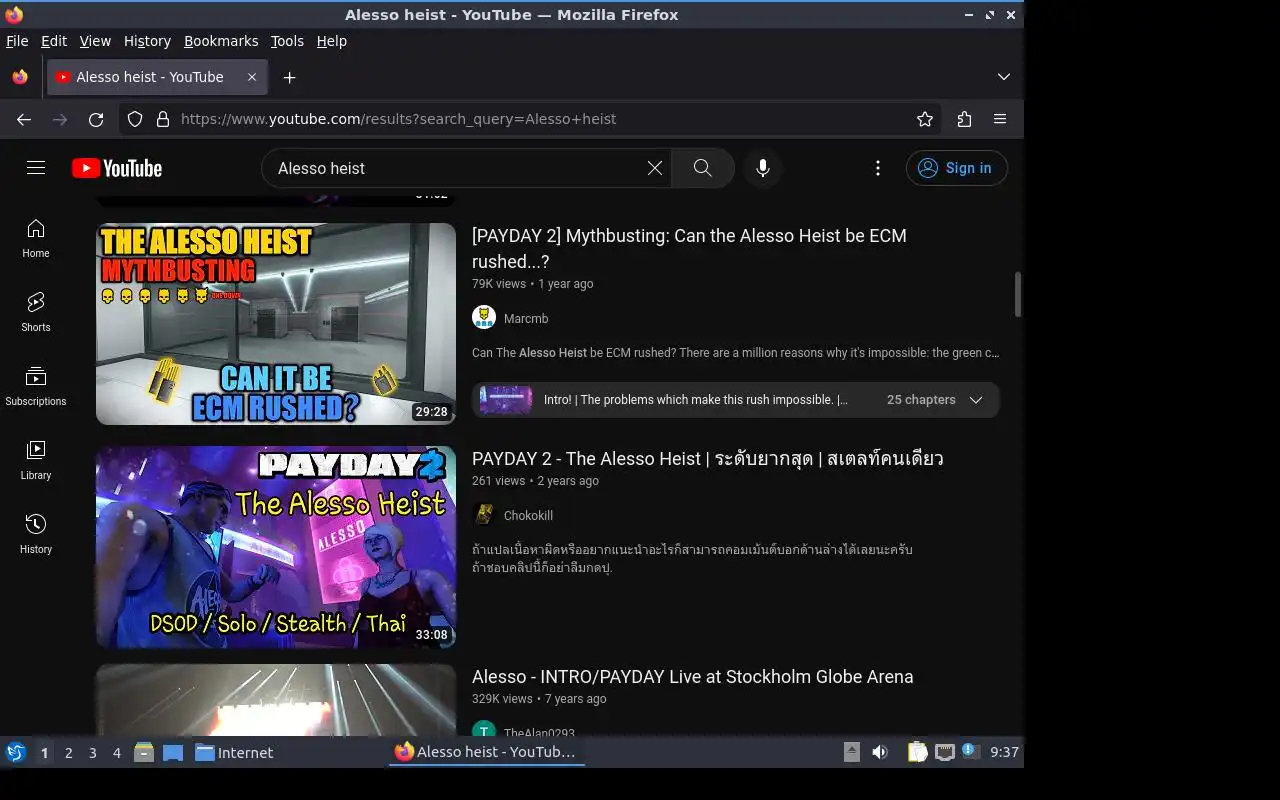Viewport: 1280px width, 800px height.
Task: Play the Alesso Heist Mythbusting thumbnail
Action: (x=276, y=324)
